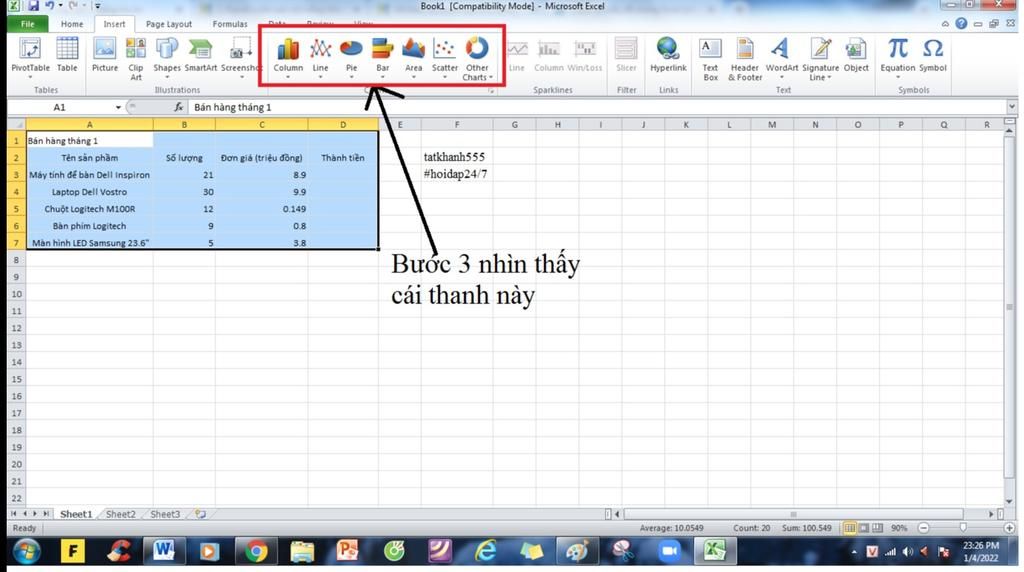Click the Insert Function fx button
Screen dimensions: 1024x572
pos(178,107)
